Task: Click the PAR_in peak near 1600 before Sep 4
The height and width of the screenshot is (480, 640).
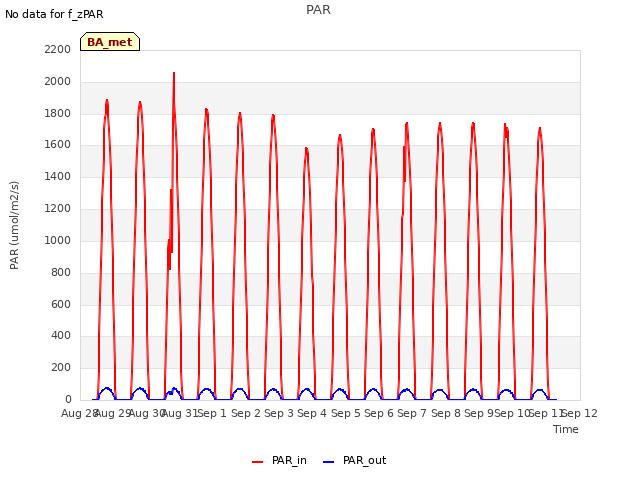Action: pyautogui.click(x=306, y=149)
